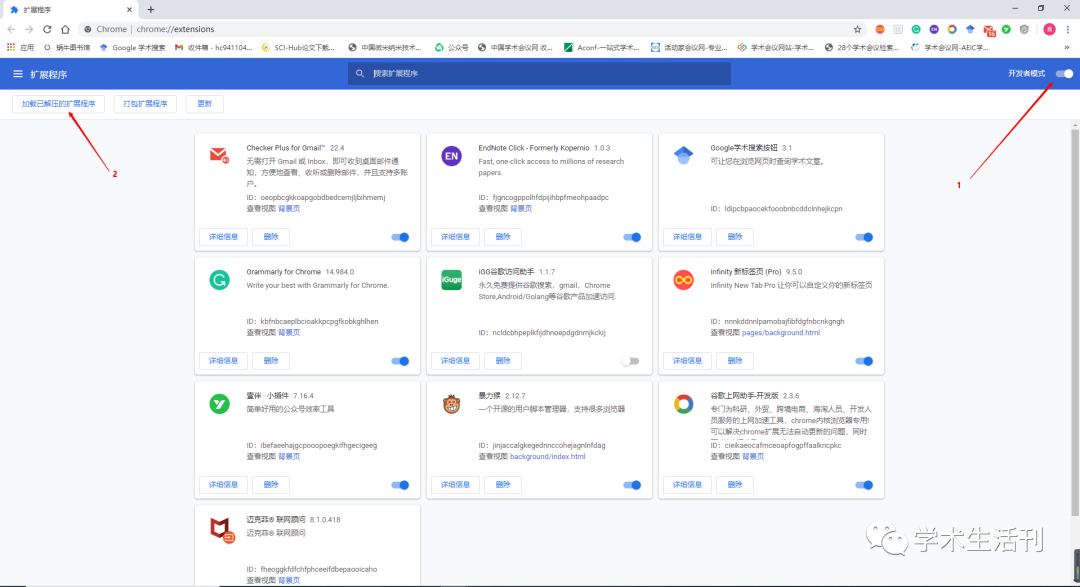Expand the hidden bookmarks overflow chevron
1080x587 pixels.
click(1067, 48)
